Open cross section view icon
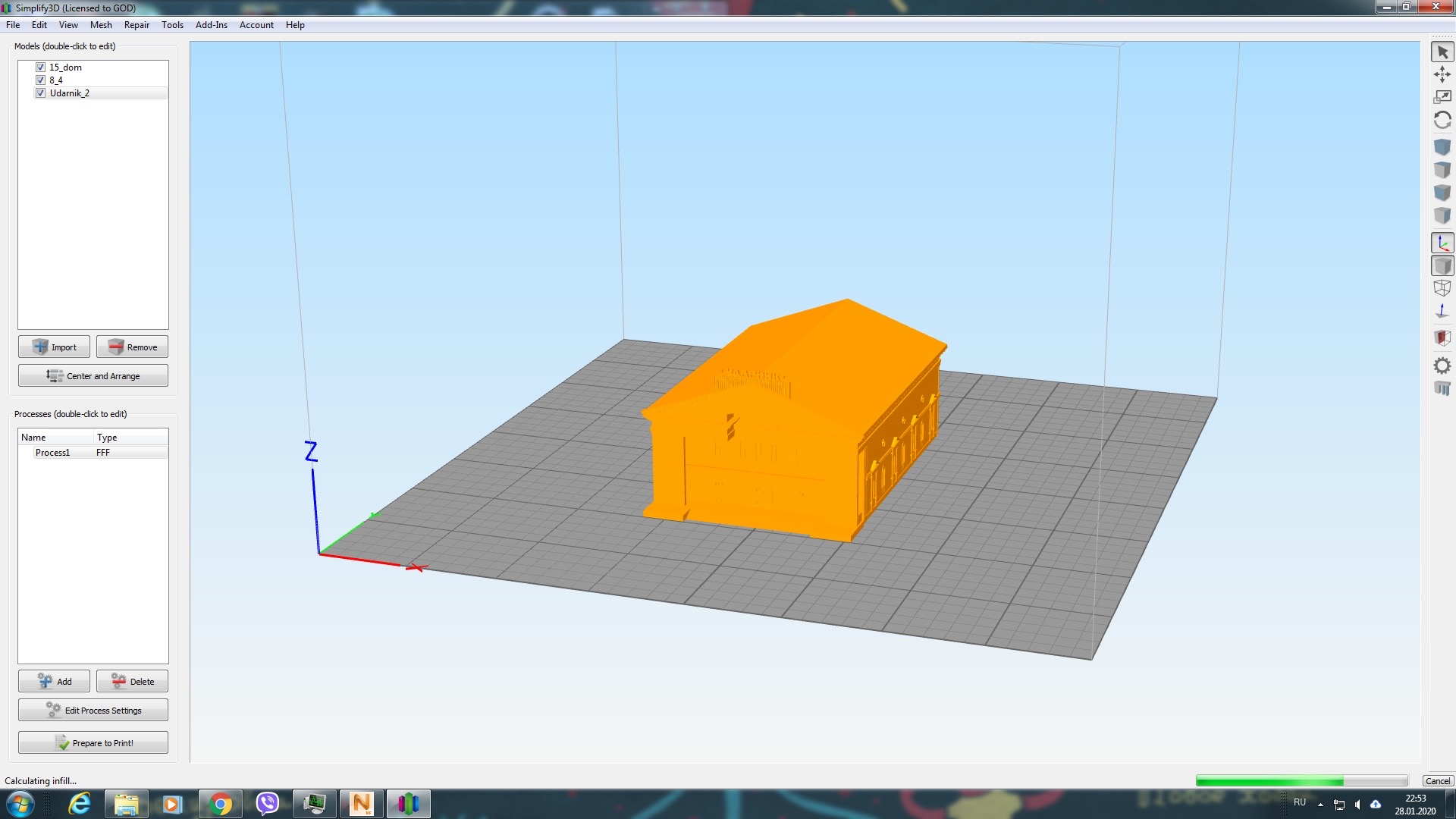Image resolution: width=1456 pixels, height=819 pixels. [x=1442, y=337]
